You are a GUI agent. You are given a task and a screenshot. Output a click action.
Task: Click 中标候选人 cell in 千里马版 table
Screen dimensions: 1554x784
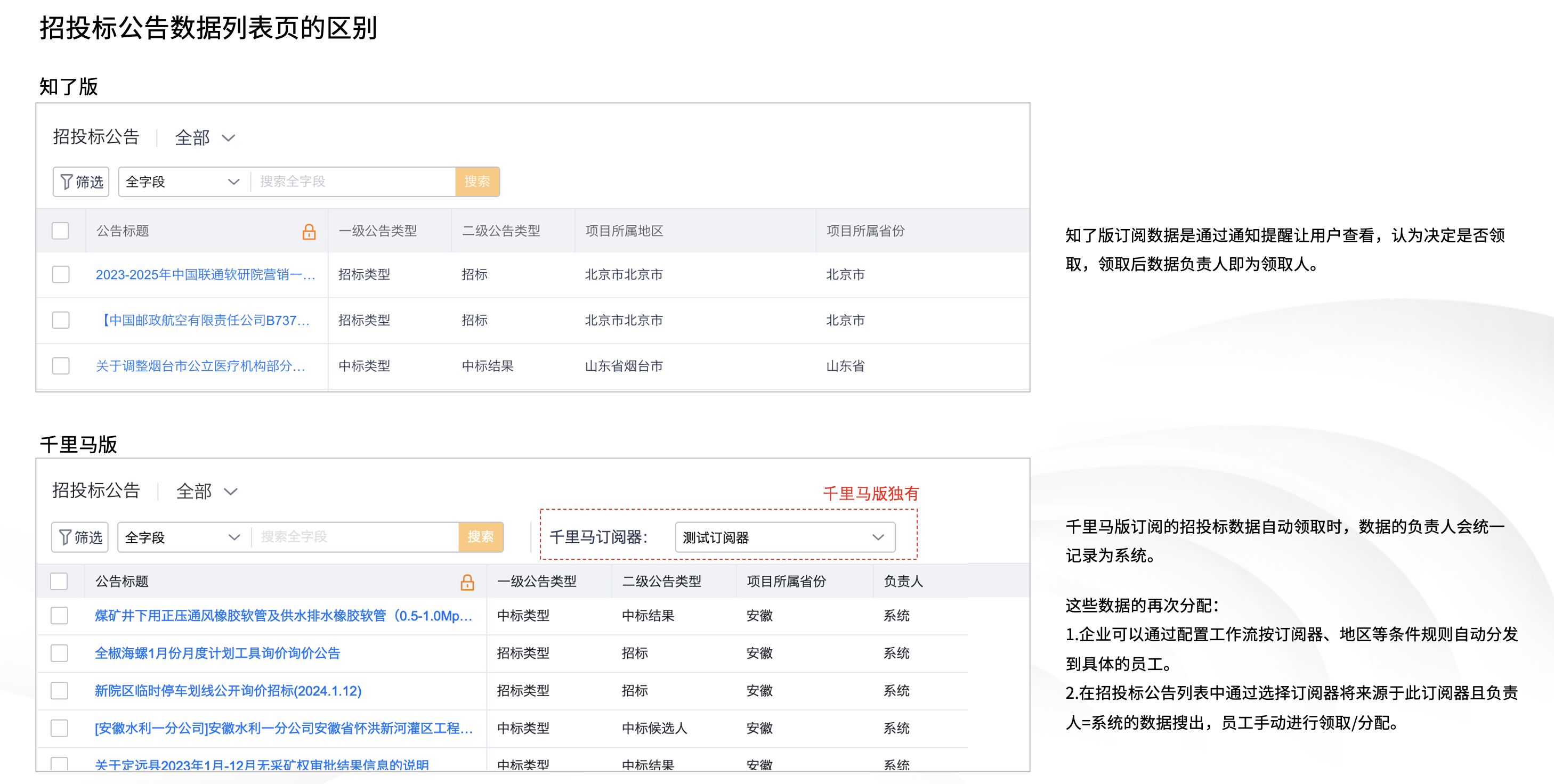654,728
